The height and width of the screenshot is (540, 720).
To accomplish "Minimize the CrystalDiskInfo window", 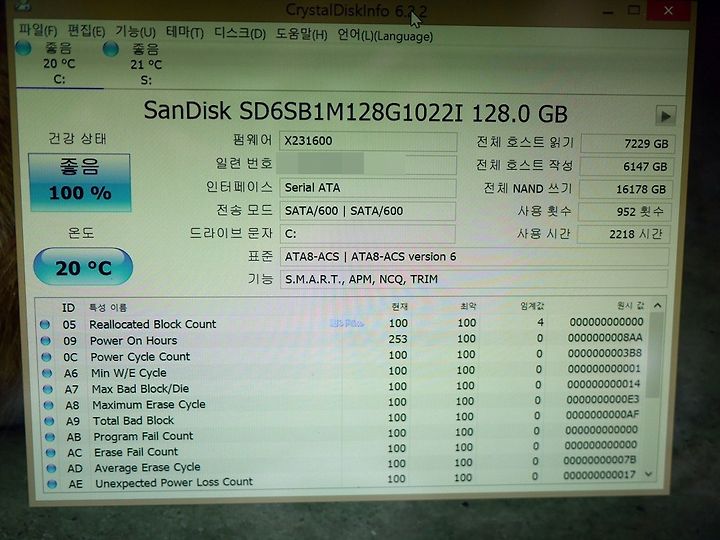I will (608, 11).
